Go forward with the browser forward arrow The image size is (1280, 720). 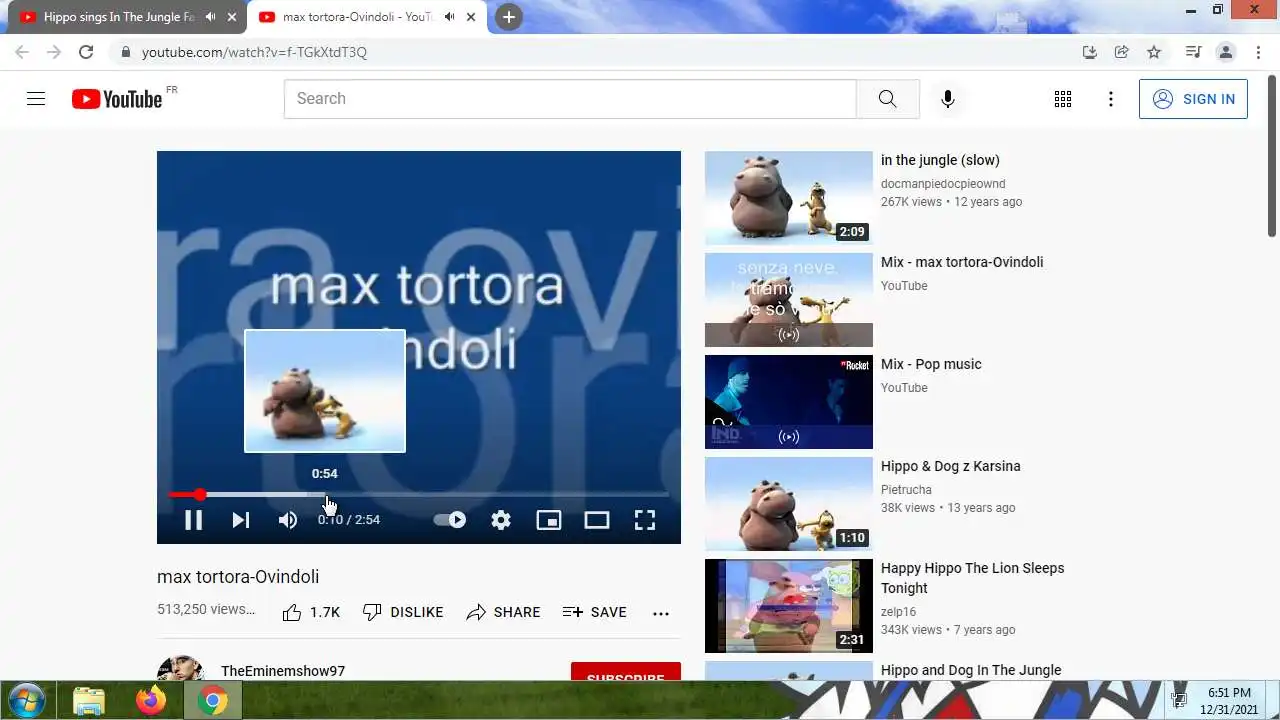click(54, 52)
